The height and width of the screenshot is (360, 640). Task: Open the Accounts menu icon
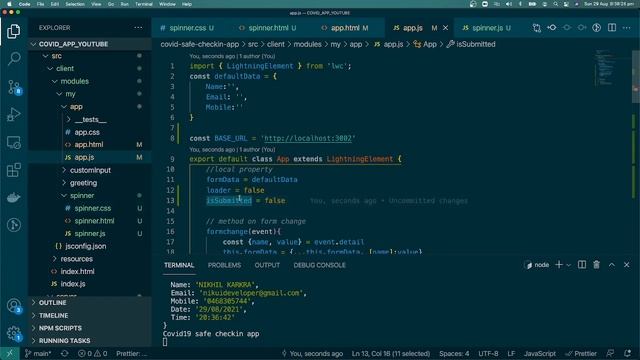(13, 305)
